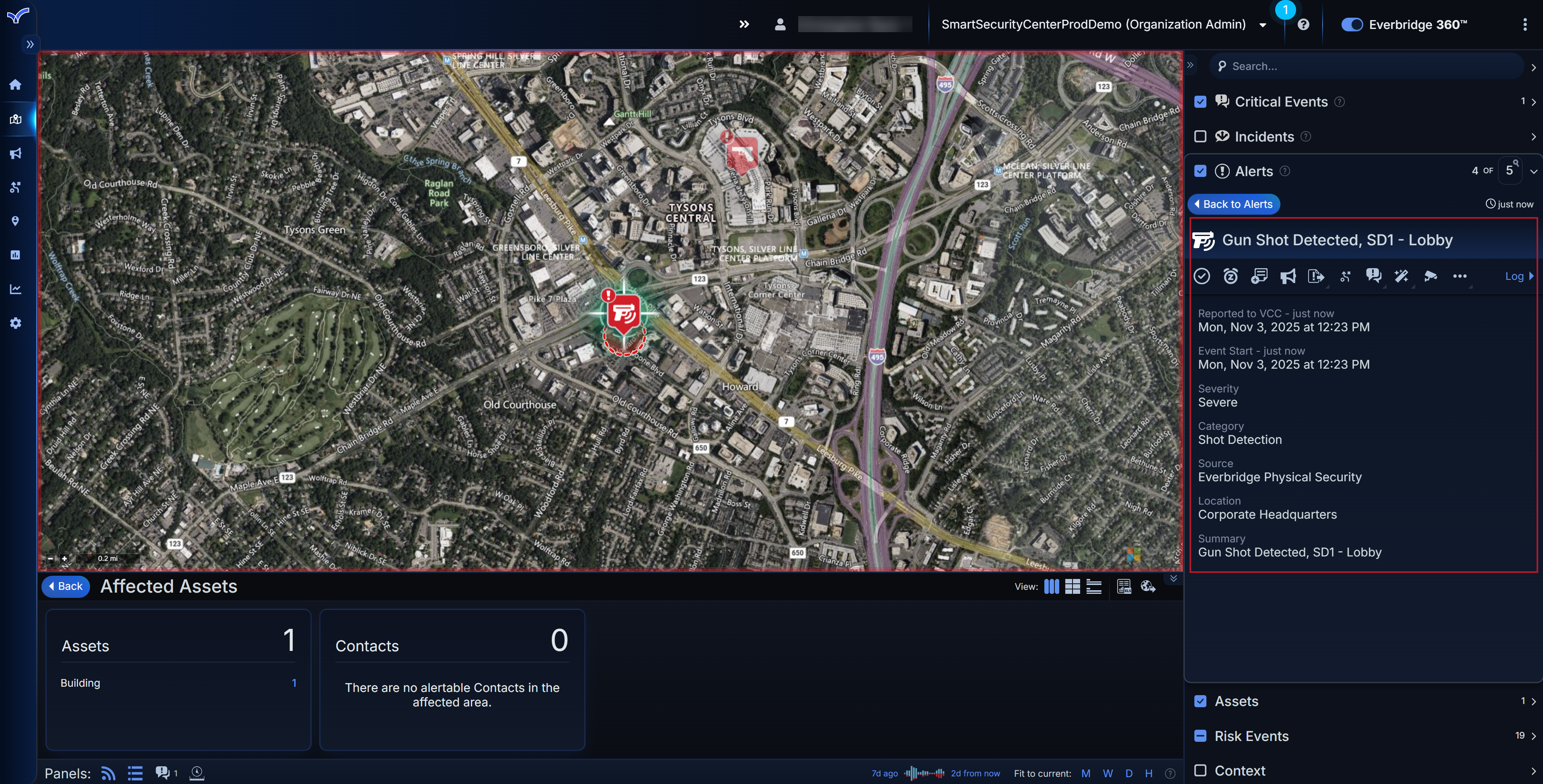
Task: Toggle the Everbridge 360 switch
Action: 1352,25
